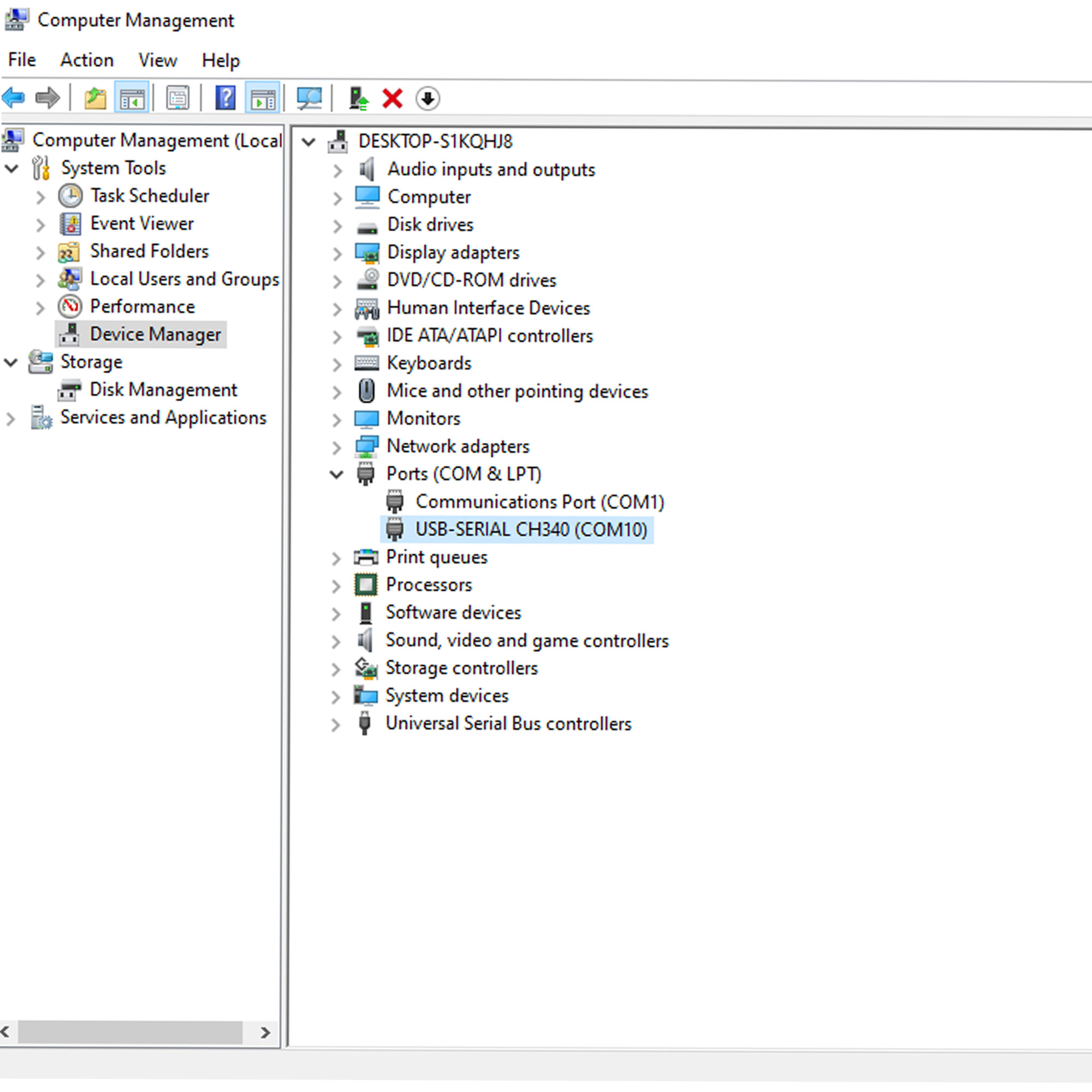
Task: Click the horizontal scrollbar right arrow
Action: tap(265, 1032)
